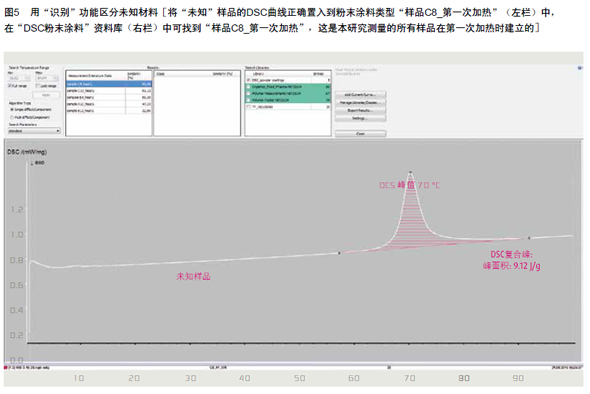
Task: Select Multi effect/component algorithm option
Action: coord(12,117)
